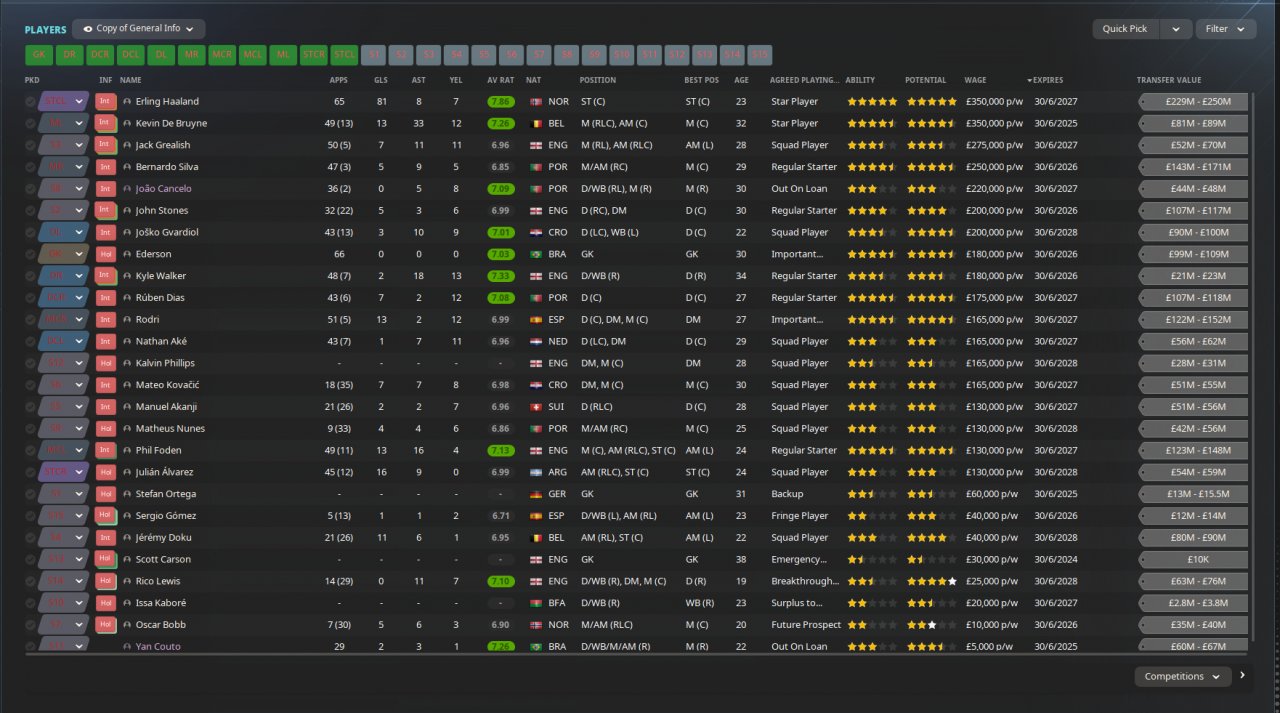Image resolution: width=1280 pixels, height=713 pixels.
Task: Toggle picked checkmark for Jack Grealish
Action: [30, 145]
